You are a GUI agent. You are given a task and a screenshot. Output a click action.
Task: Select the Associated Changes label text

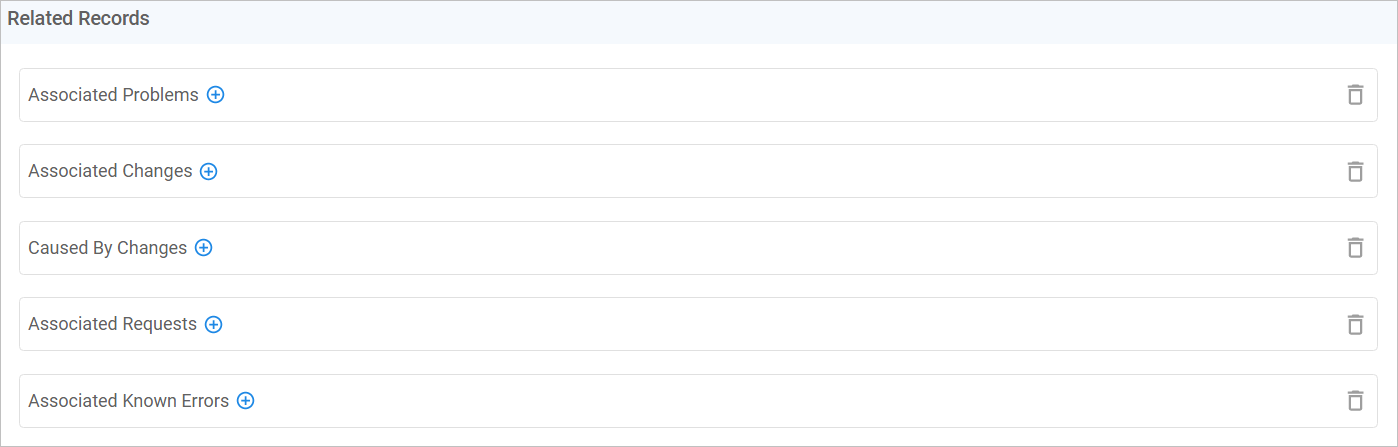point(110,171)
